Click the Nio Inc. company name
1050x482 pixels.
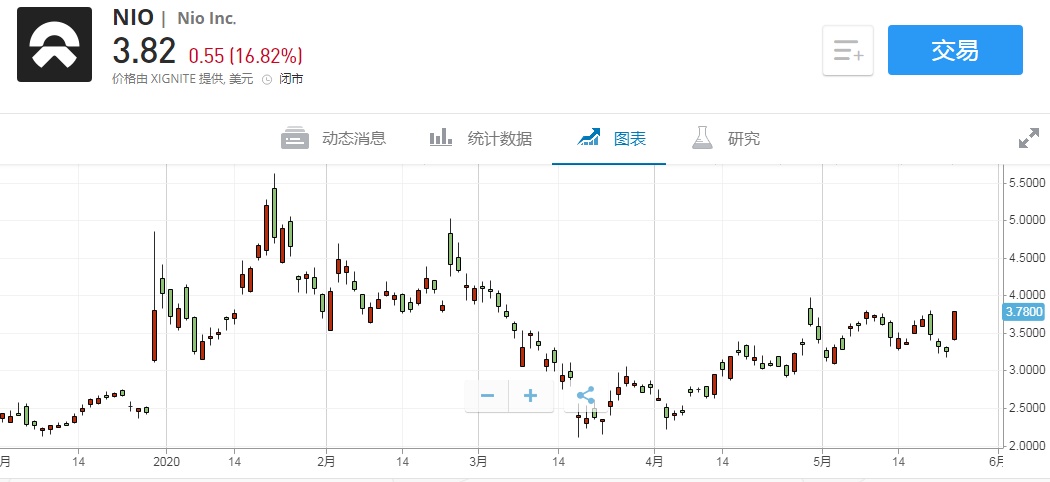[x=207, y=19]
